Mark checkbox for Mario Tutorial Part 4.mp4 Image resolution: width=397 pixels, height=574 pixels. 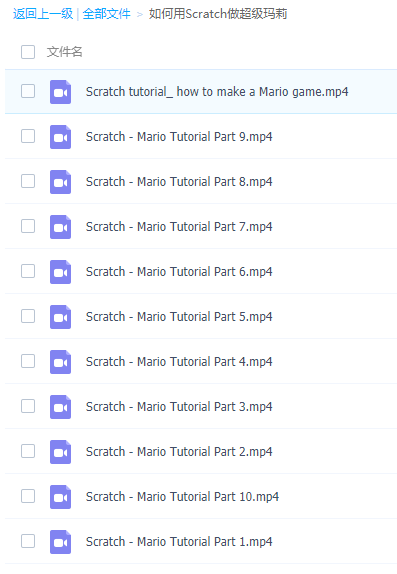(28, 361)
